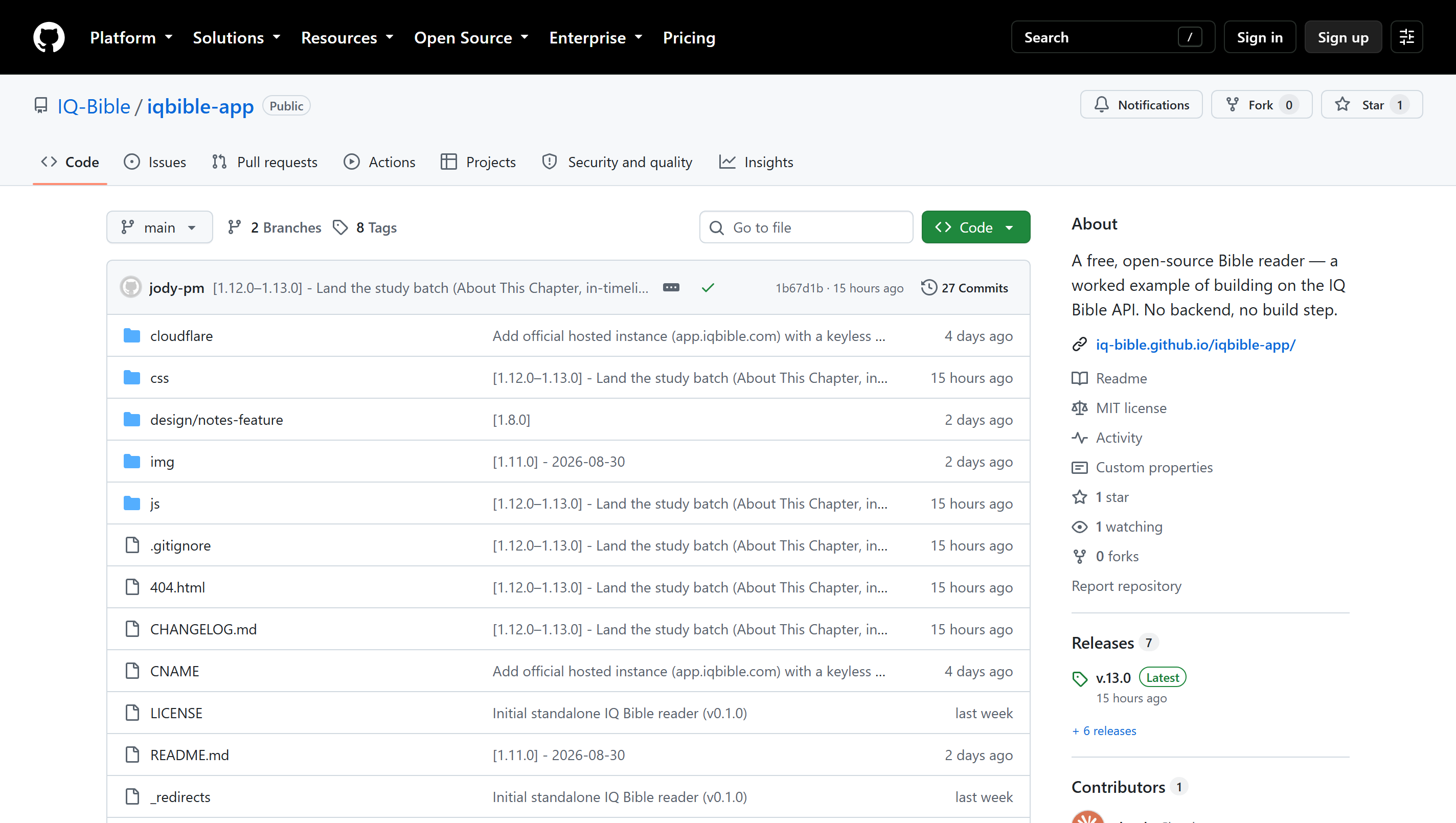This screenshot has height=823, width=1456.
Task: Go to the GitHub homepage via Octocat logo
Action: pyautogui.click(x=49, y=37)
